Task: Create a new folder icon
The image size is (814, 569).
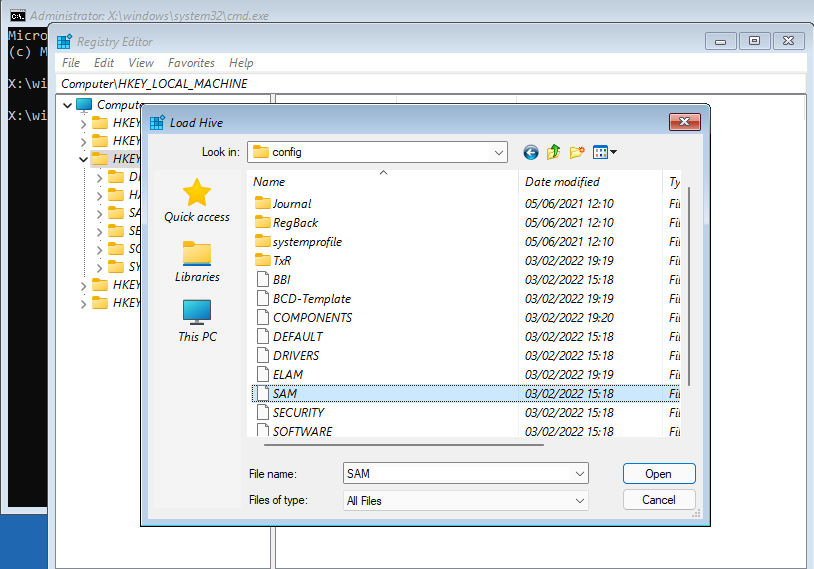Action: (x=577, y=152)
